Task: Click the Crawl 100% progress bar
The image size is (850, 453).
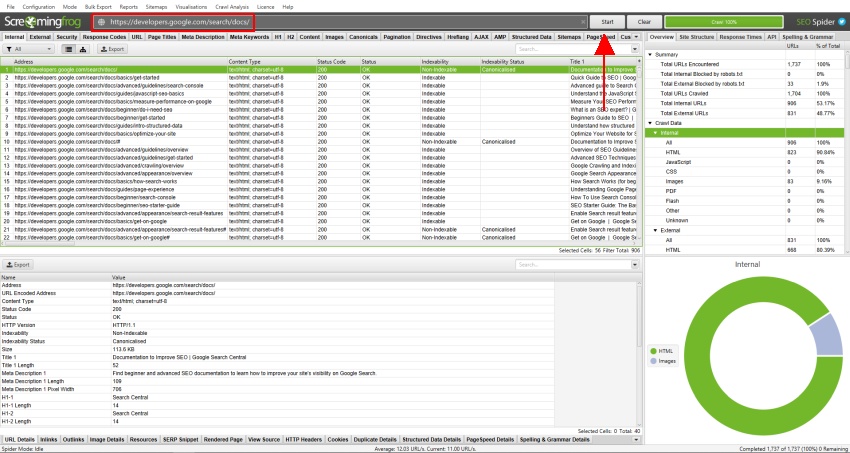Action: pyautogui.click(x=724, y=22)
